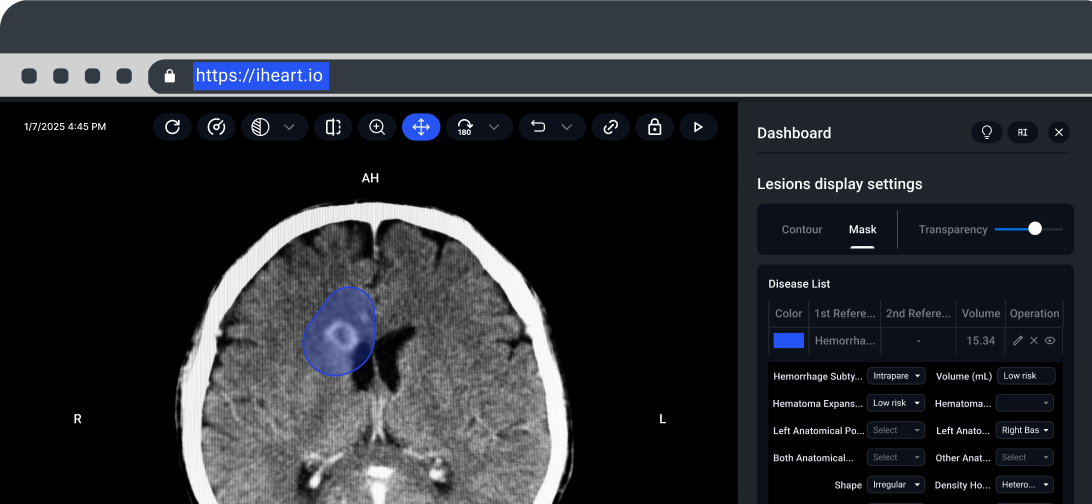Open the Hemorrhage Subtype dropdown

[896, 376]
